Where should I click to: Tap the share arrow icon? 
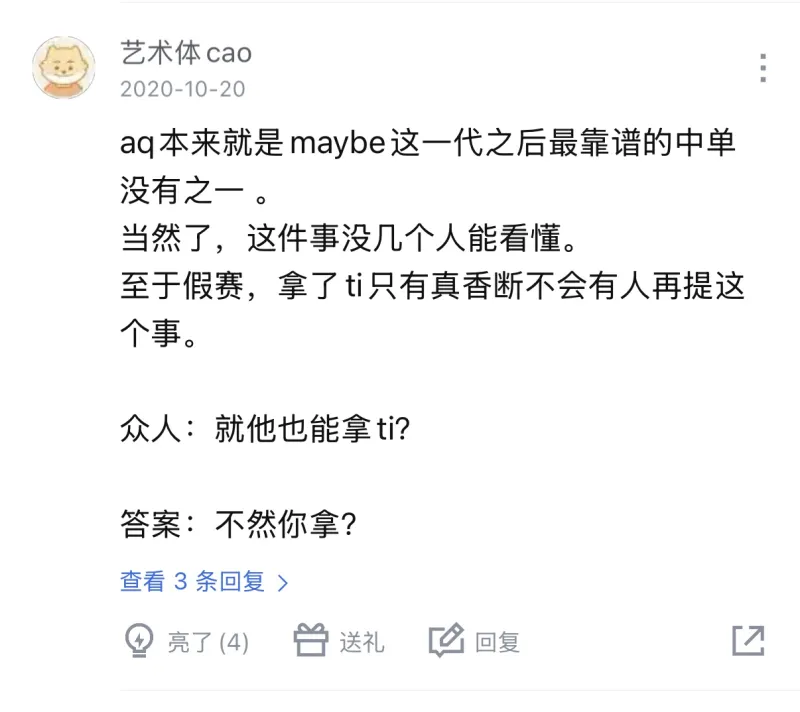point(748,641)
